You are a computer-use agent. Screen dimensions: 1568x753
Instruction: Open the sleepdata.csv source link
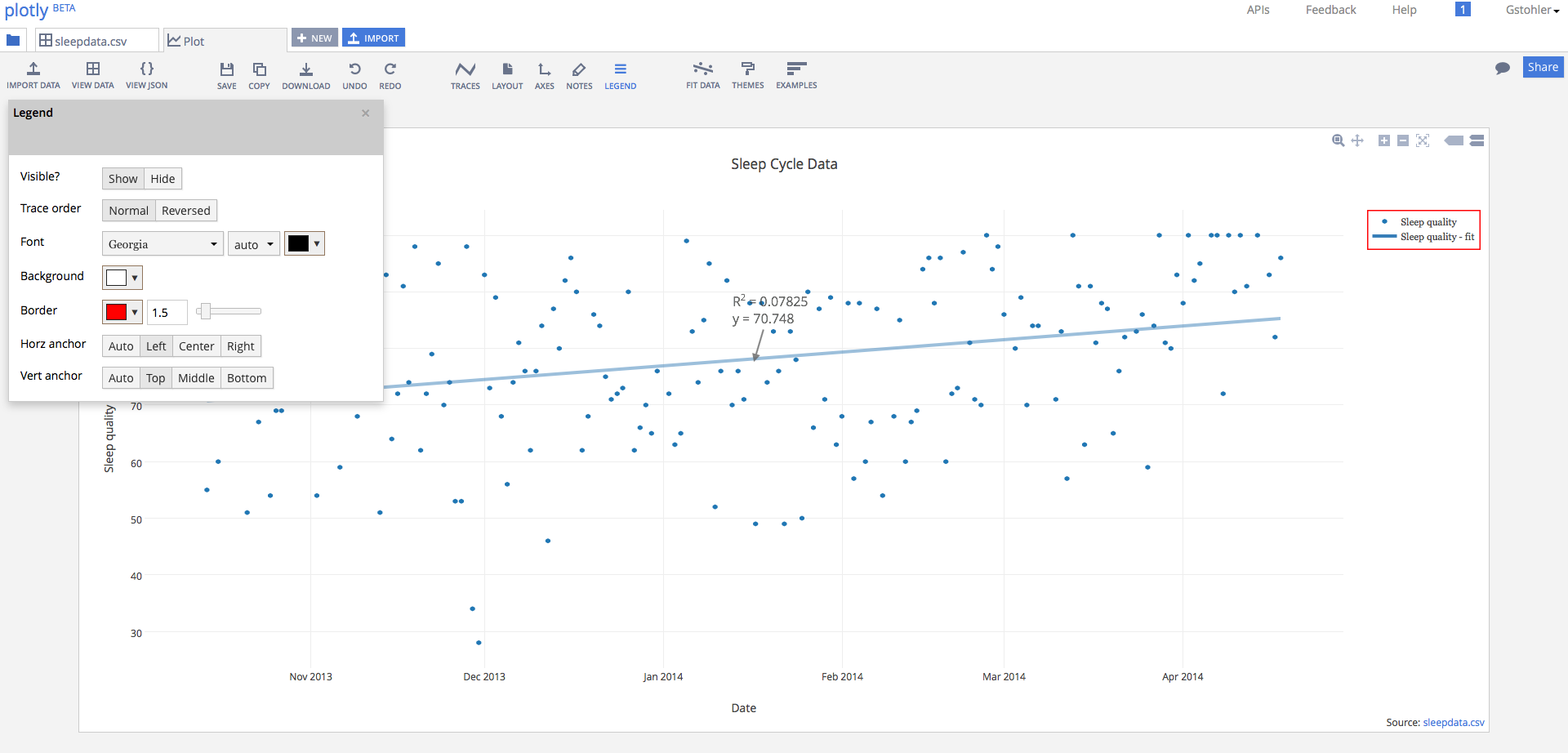[x=1454, y=722]
